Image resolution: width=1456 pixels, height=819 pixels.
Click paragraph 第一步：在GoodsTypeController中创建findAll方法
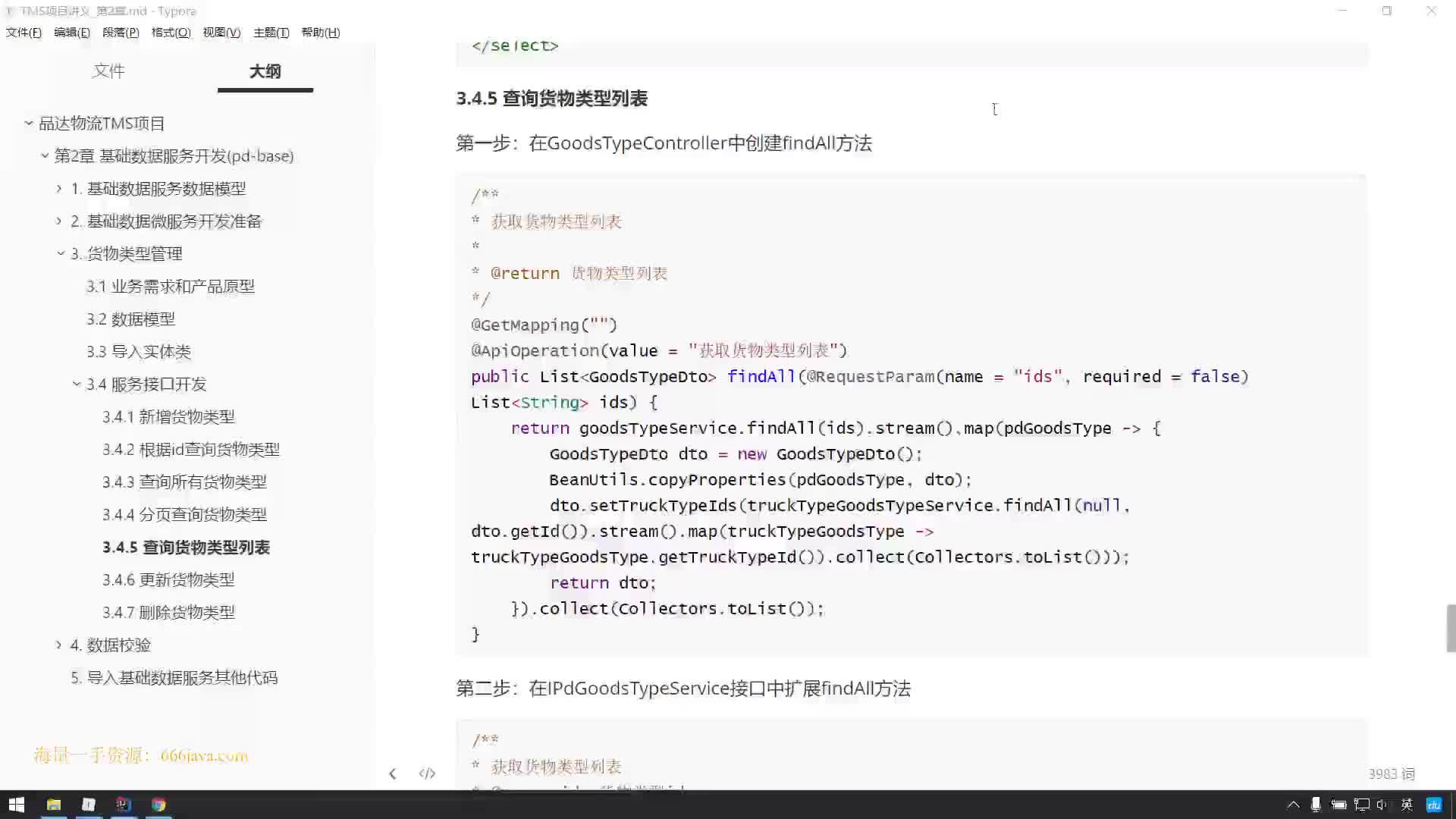pos(664,143)
